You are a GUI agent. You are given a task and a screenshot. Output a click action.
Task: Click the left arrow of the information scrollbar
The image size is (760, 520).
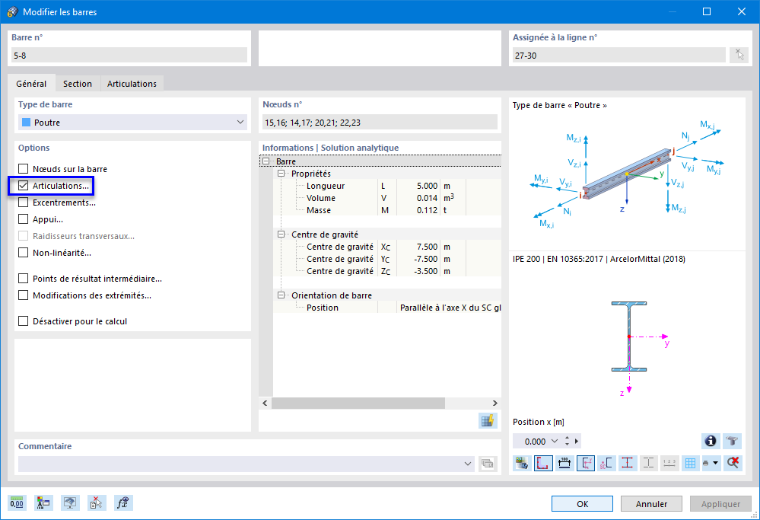[265, 403]
